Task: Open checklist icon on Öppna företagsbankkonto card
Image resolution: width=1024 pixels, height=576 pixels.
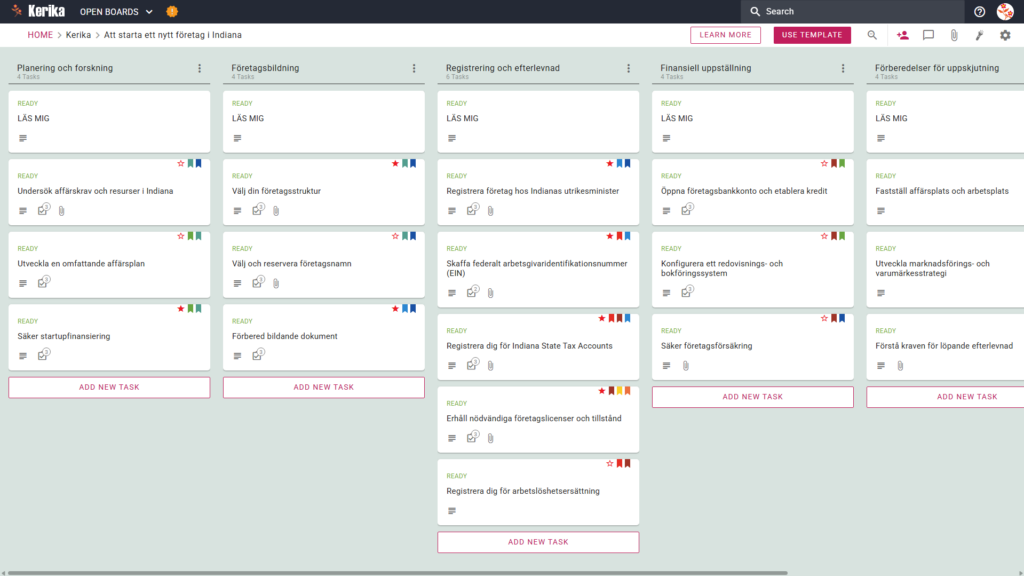Action: [686, 210]
